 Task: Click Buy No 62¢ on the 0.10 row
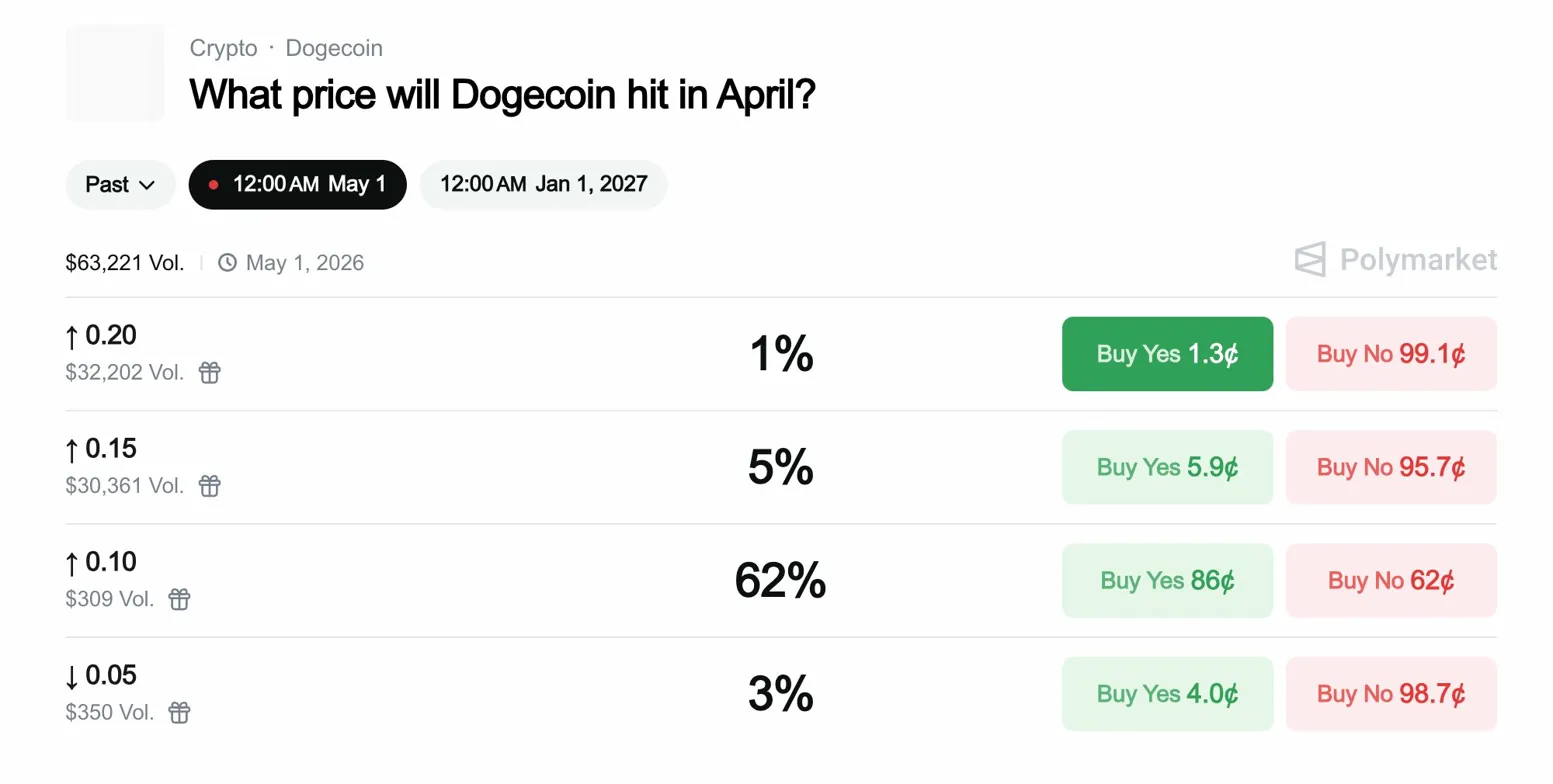1390,580
